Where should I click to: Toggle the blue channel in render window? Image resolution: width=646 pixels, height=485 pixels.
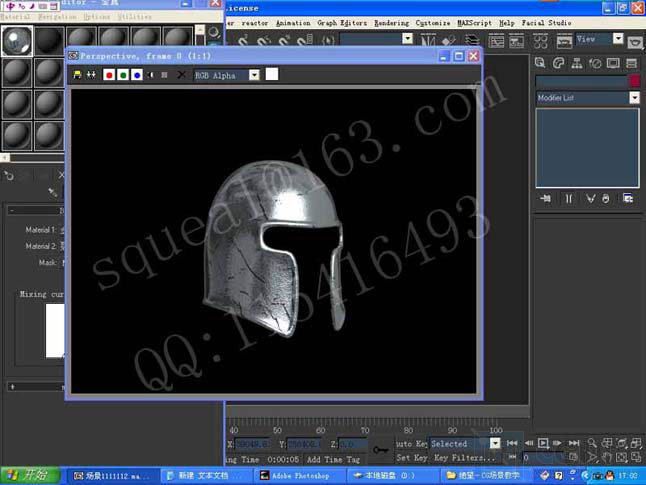tap(137, 75)
